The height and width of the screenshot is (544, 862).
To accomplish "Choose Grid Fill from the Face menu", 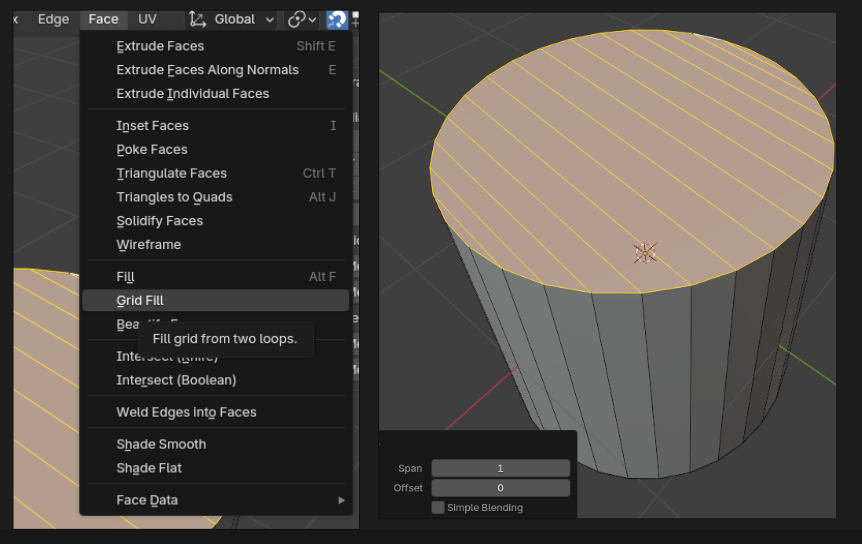I will pos(140,300).
